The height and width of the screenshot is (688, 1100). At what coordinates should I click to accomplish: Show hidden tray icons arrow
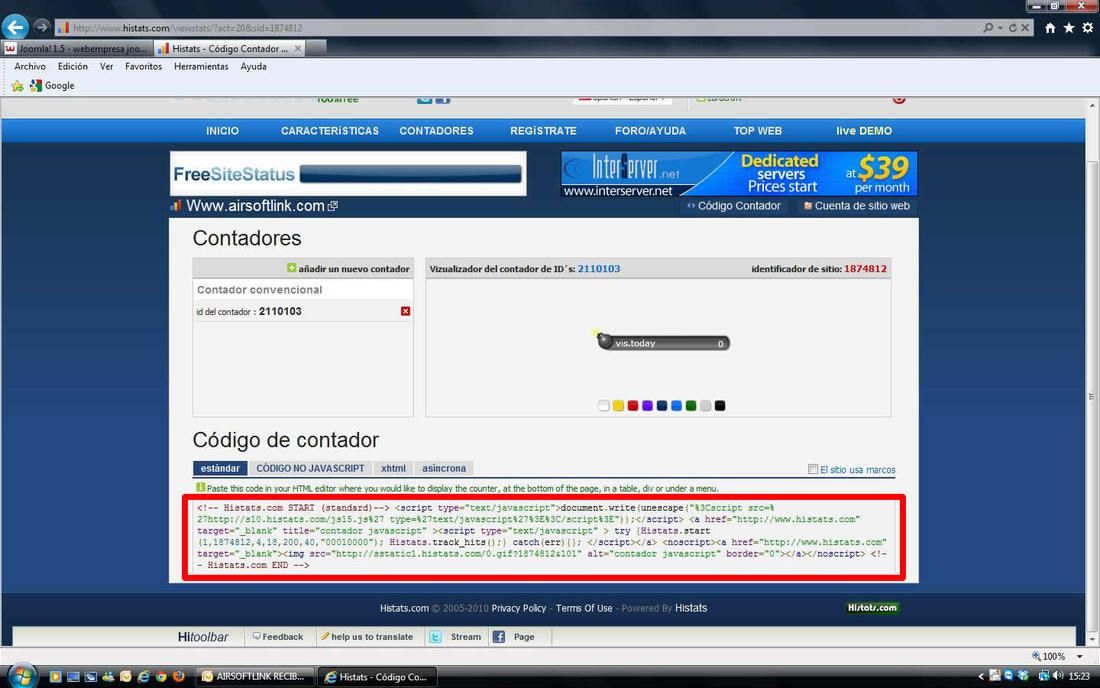pyautogui.click(x=981, y=676)
